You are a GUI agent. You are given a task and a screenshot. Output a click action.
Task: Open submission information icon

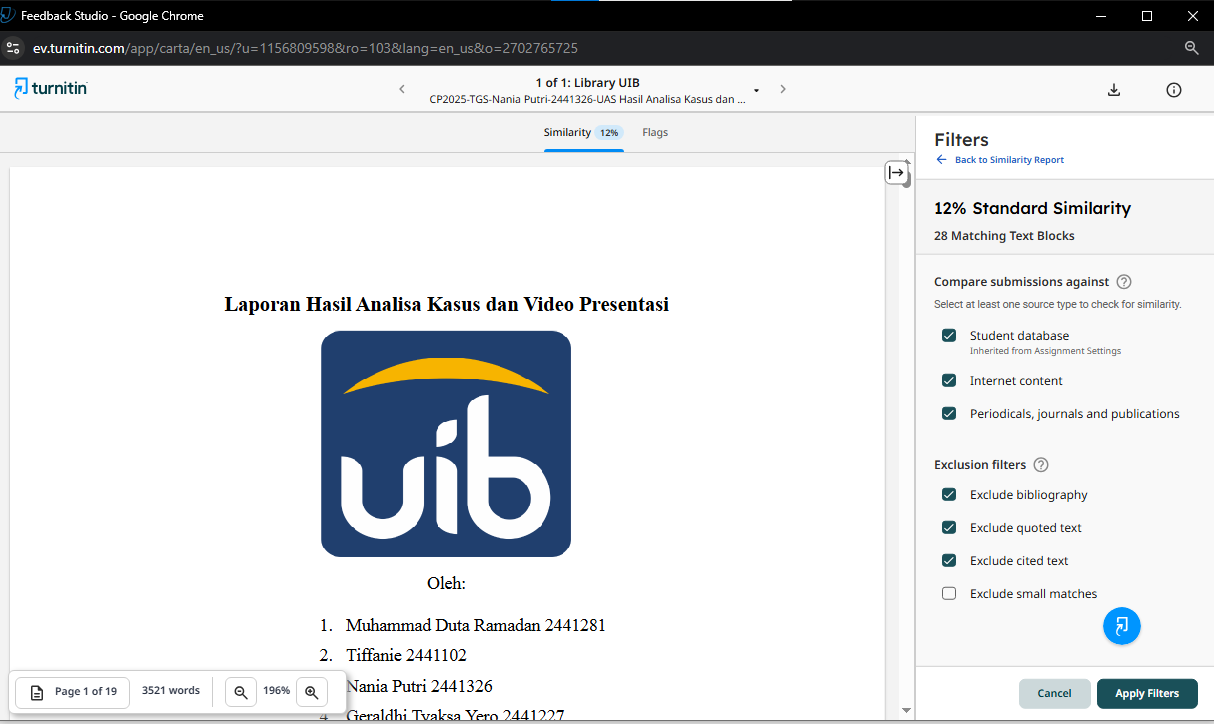(1174, 90)
